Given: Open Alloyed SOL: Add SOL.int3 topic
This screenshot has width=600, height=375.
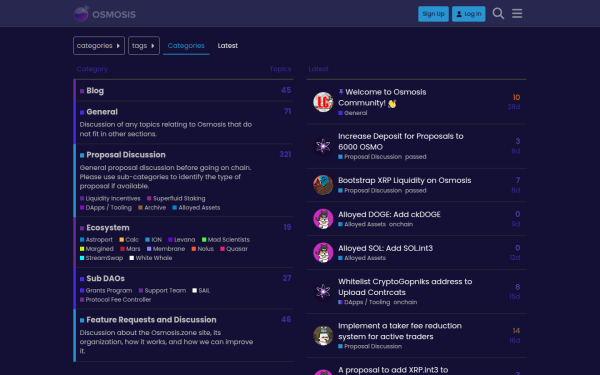Looking at the screenshot, I should (x=385, y=248).
